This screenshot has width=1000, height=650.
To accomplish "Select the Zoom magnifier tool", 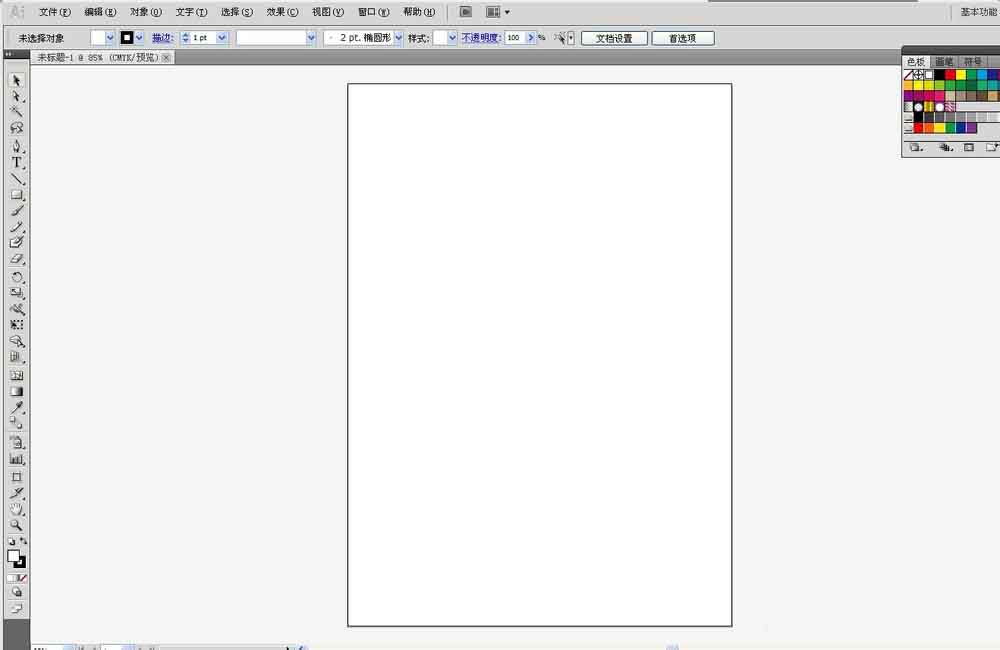I will (17, 526).
